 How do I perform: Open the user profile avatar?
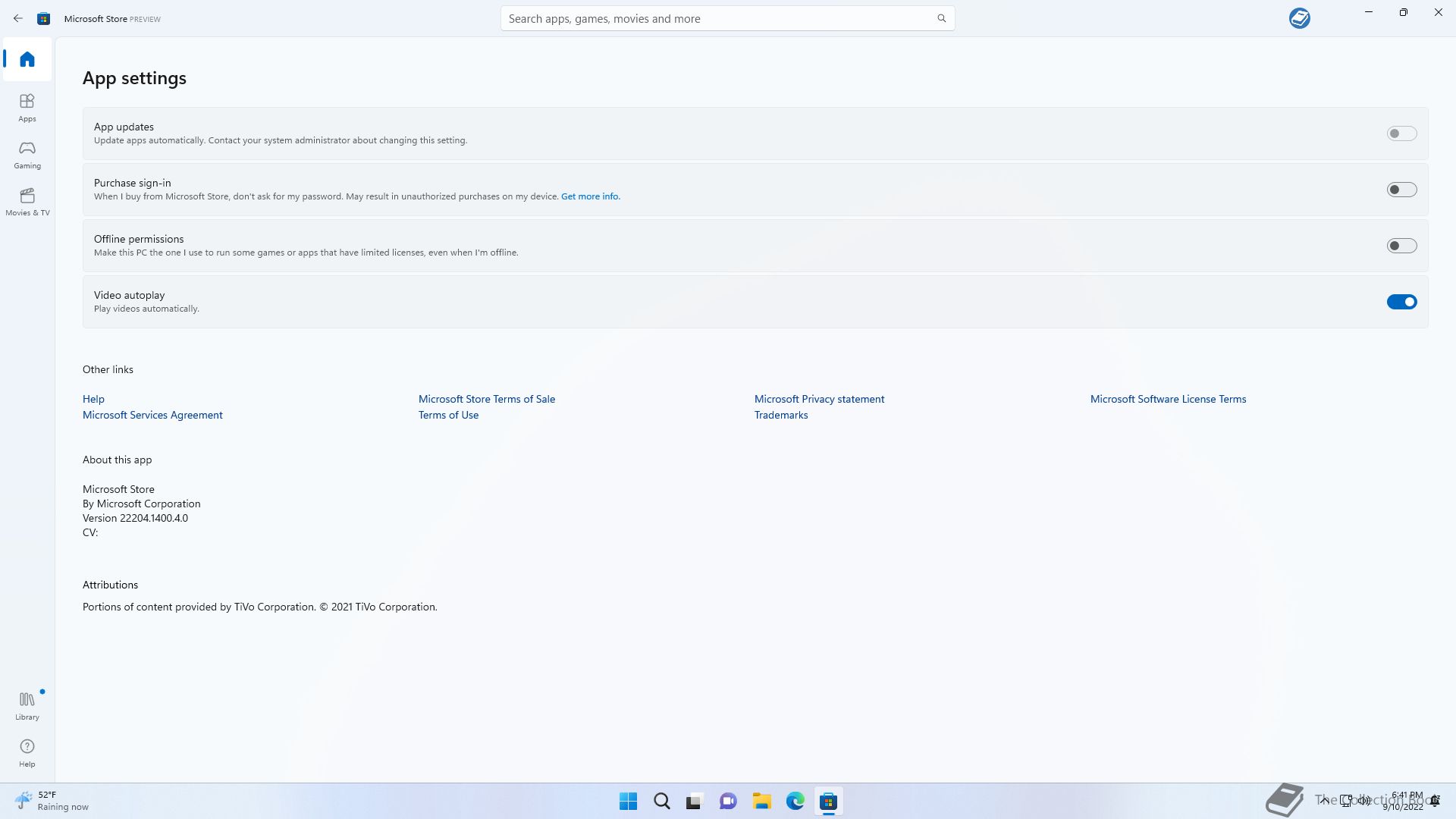coord(1299,18)
